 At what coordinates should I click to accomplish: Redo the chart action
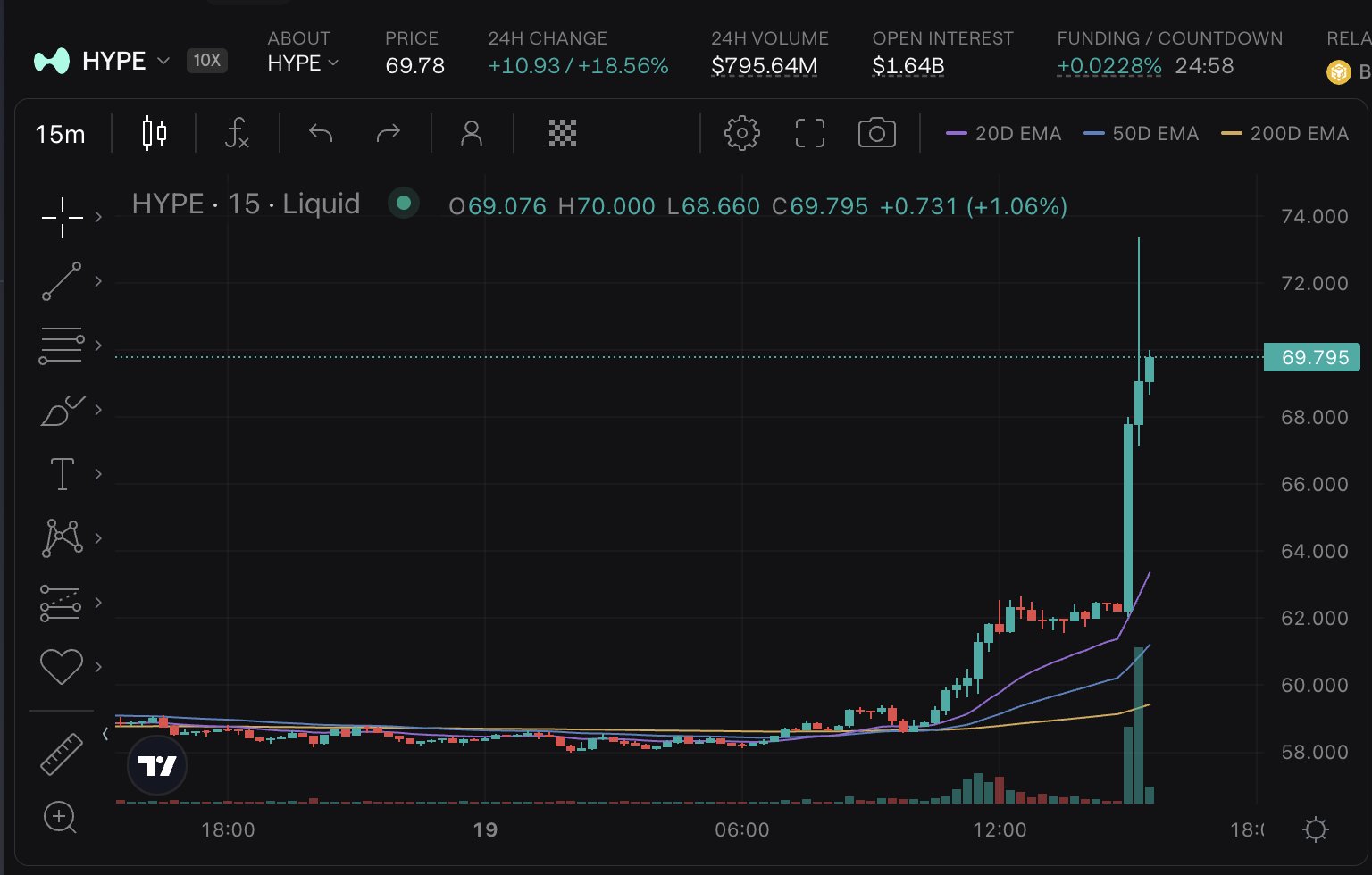point(388,134)
